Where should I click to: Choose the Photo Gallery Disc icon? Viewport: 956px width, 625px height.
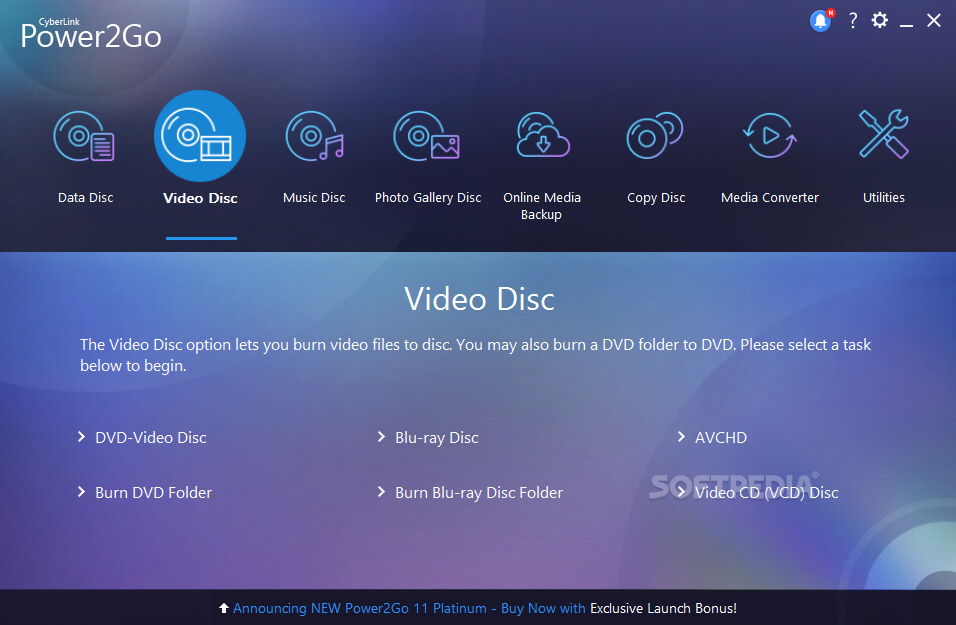pos(427,136)
